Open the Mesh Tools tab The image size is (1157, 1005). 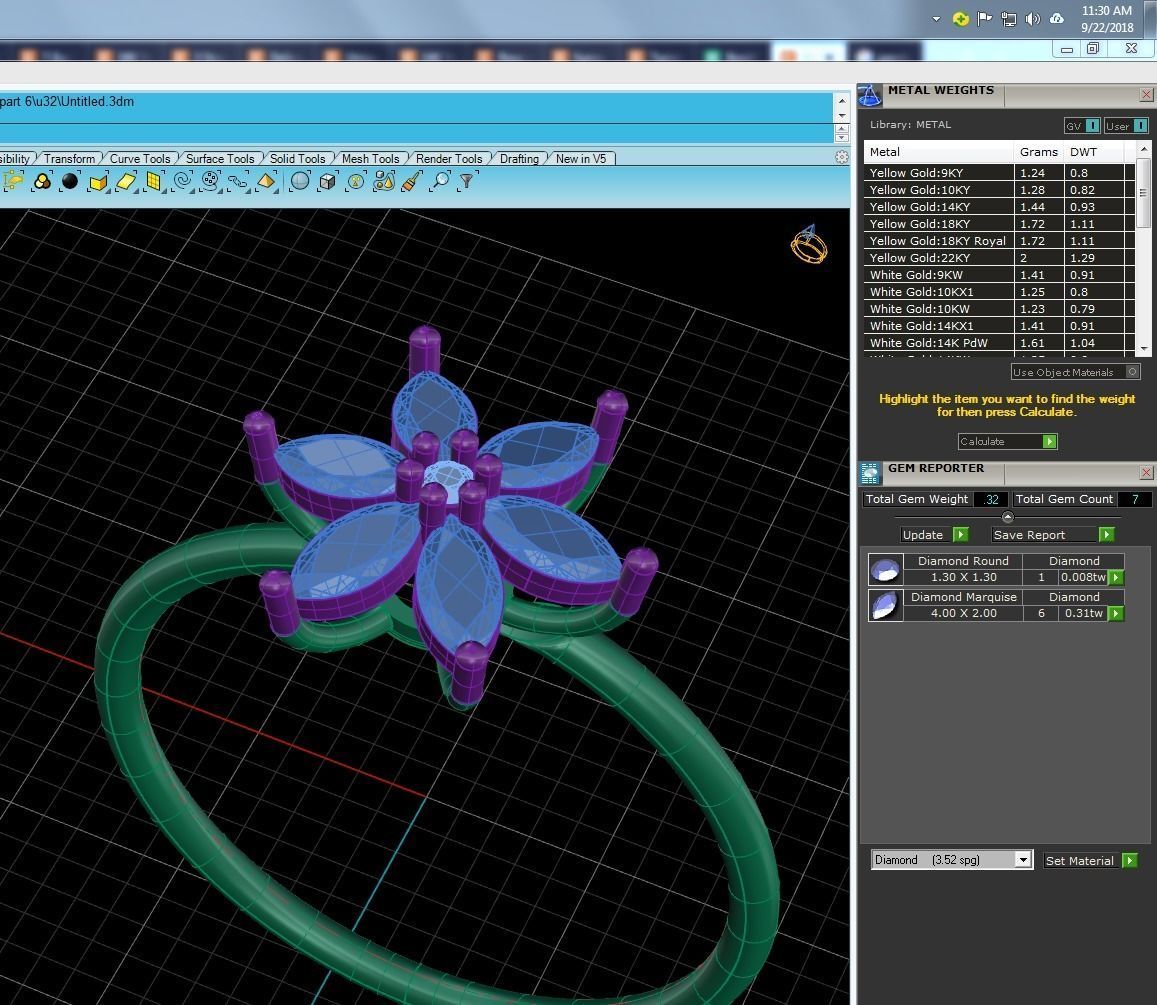pos(370,159)
